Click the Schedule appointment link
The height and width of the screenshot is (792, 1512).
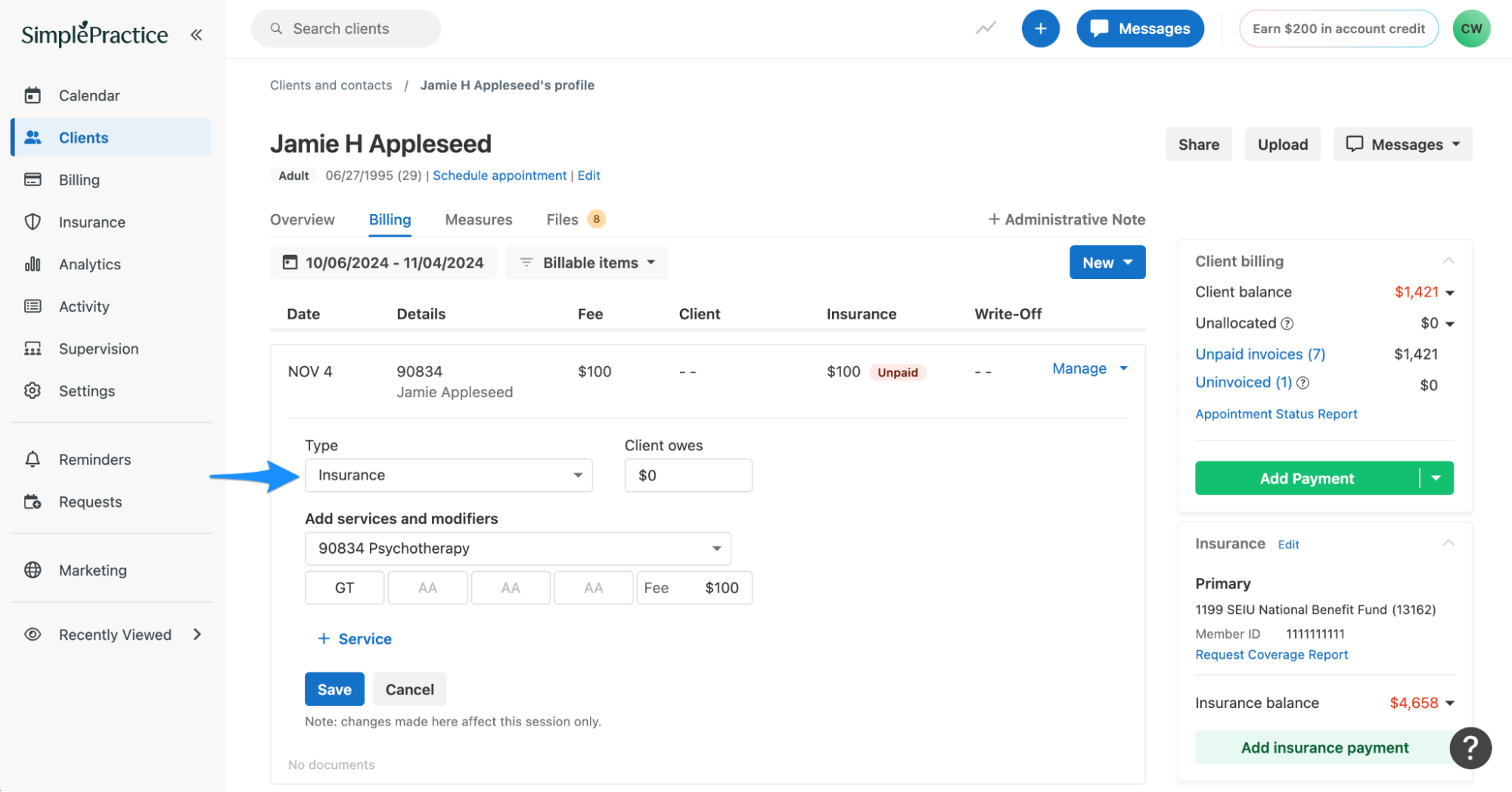499,175
